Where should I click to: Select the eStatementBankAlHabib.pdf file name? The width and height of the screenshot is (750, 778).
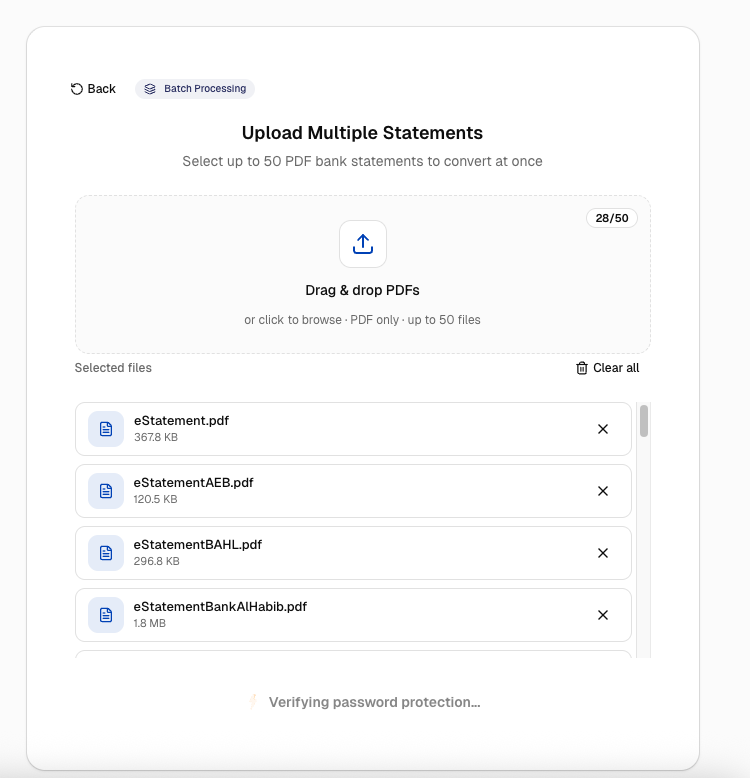pos(220,607)
